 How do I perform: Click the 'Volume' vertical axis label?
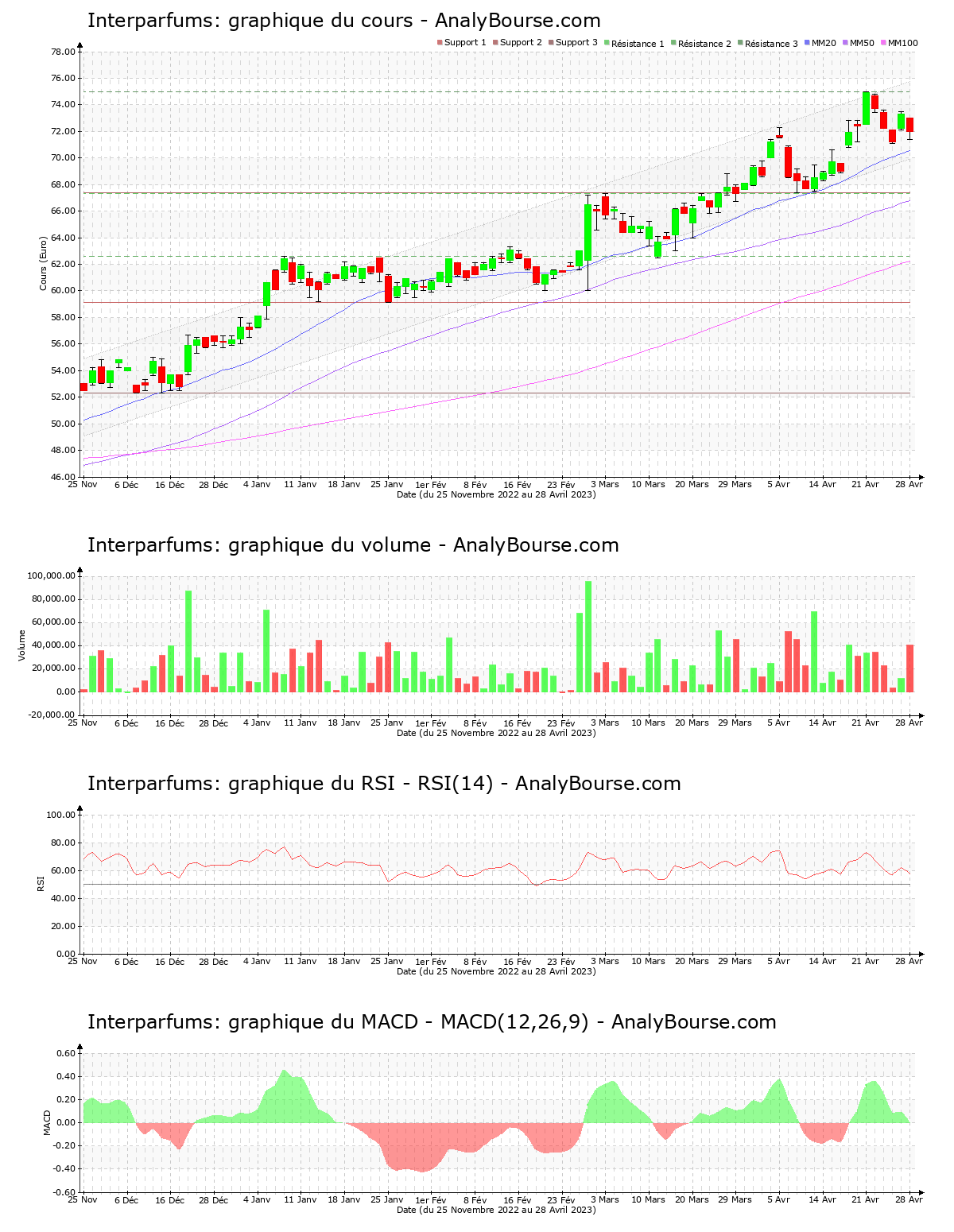click(22, 645)
